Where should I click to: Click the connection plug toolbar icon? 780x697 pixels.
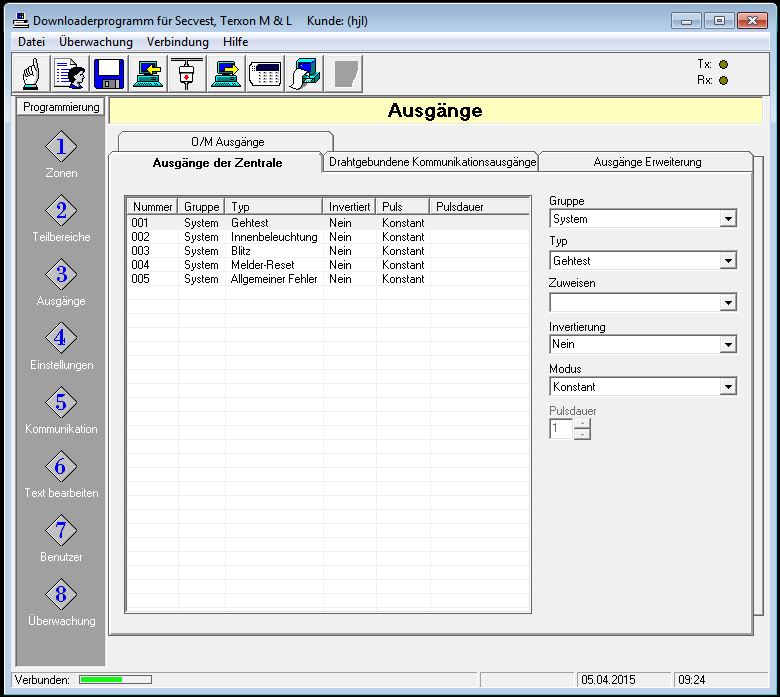(x=187, y=74)
